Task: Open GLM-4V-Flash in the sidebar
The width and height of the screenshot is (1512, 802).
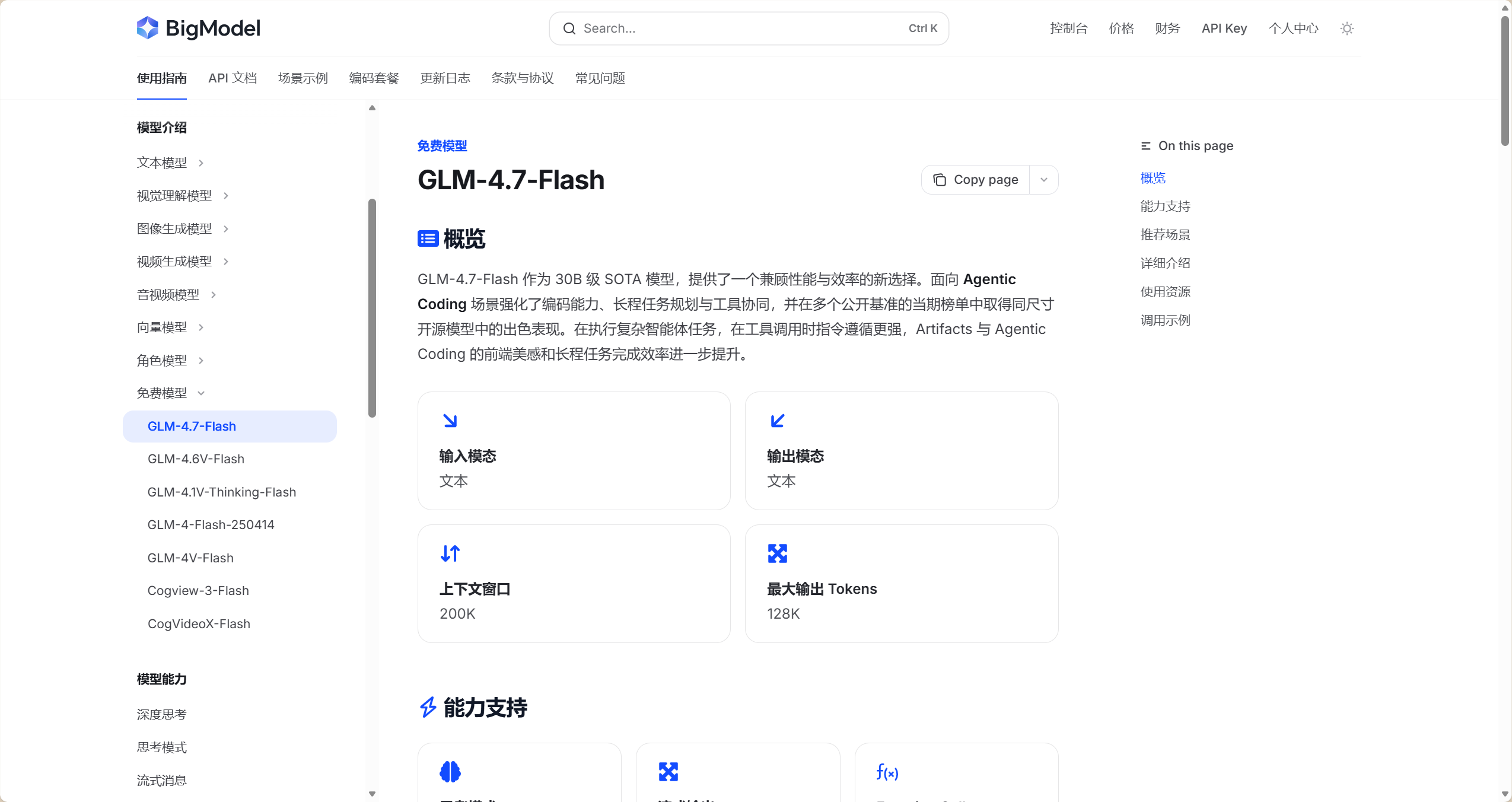Action: [x=190, y=558]
